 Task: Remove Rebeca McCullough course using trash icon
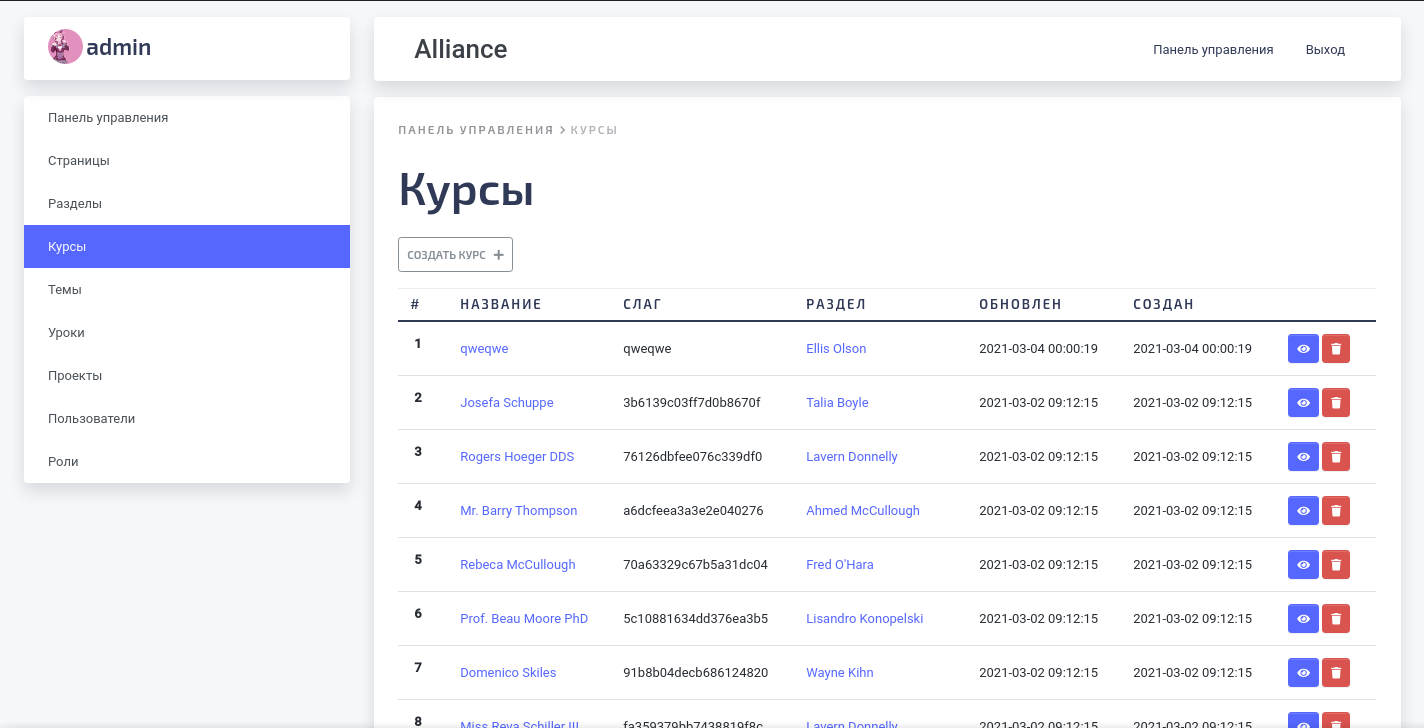point(1336,565)
